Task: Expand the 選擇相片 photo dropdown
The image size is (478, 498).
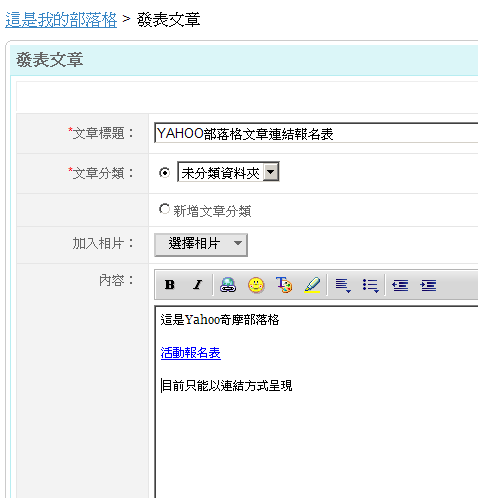Action: point(201,245)
